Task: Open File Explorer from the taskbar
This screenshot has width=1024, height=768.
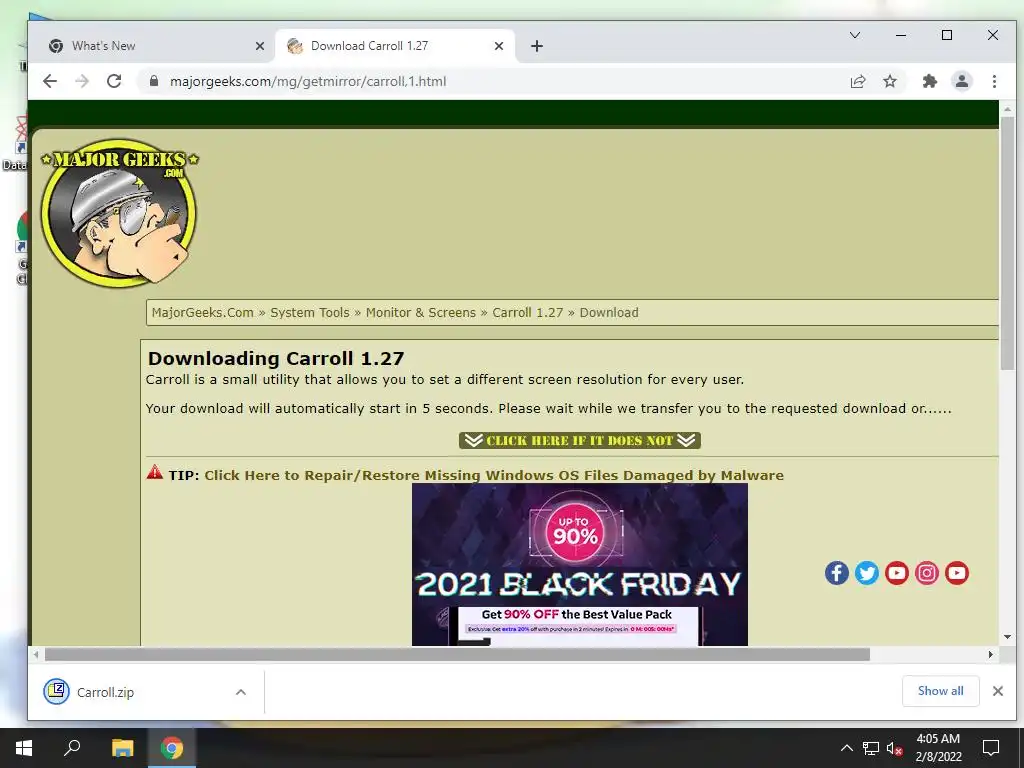Action: pyautogui.click(x=122, y=748)
